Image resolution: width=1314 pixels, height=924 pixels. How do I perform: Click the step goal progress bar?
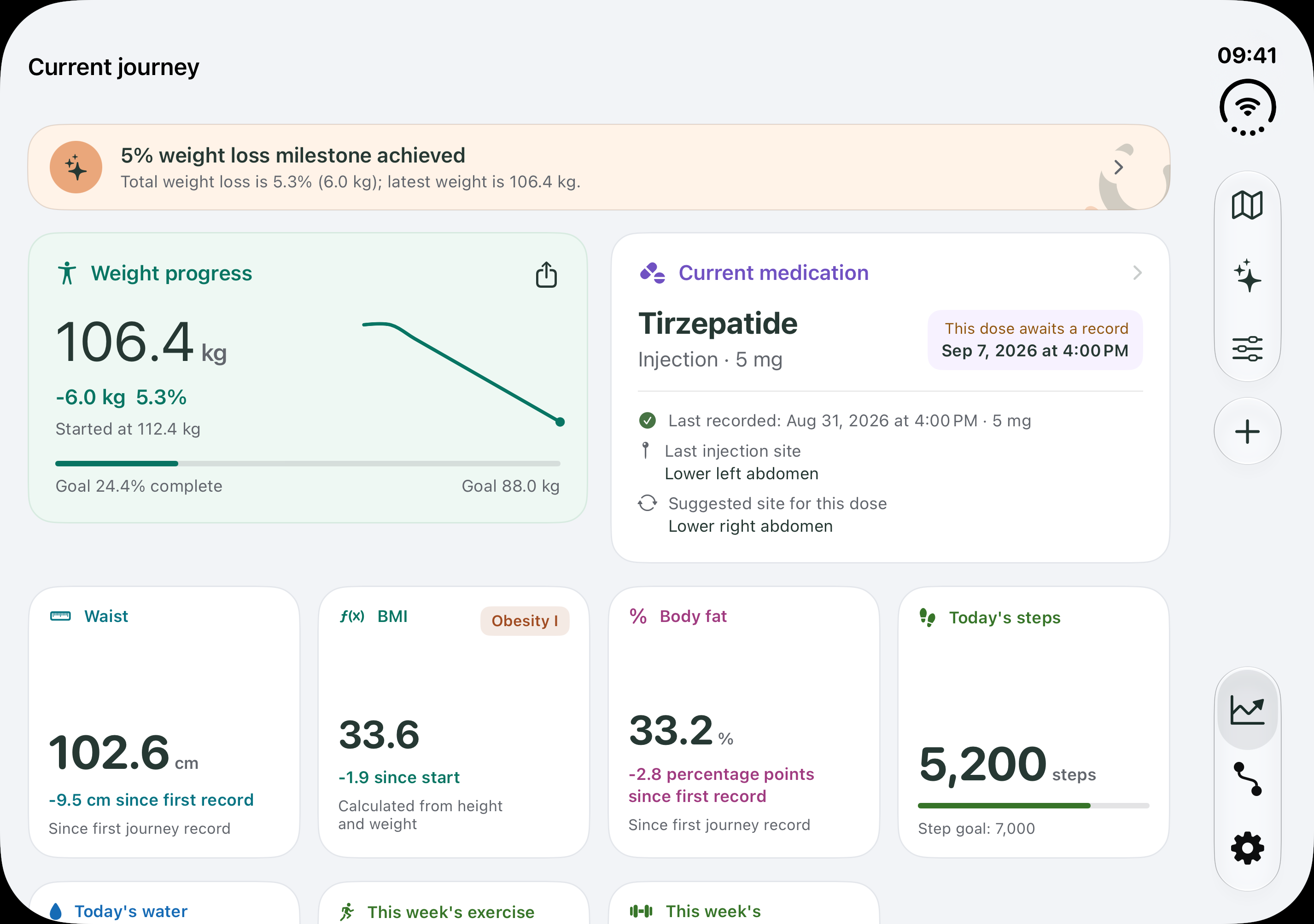point(1033,806)
